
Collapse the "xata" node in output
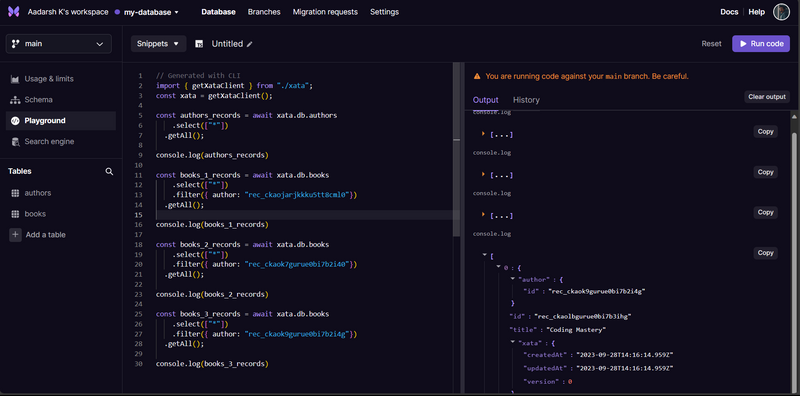coord(513,343)
